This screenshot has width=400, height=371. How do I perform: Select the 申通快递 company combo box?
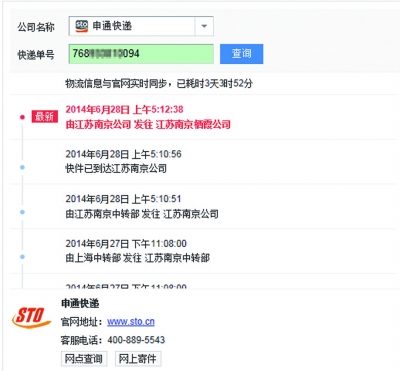(141, 26)
